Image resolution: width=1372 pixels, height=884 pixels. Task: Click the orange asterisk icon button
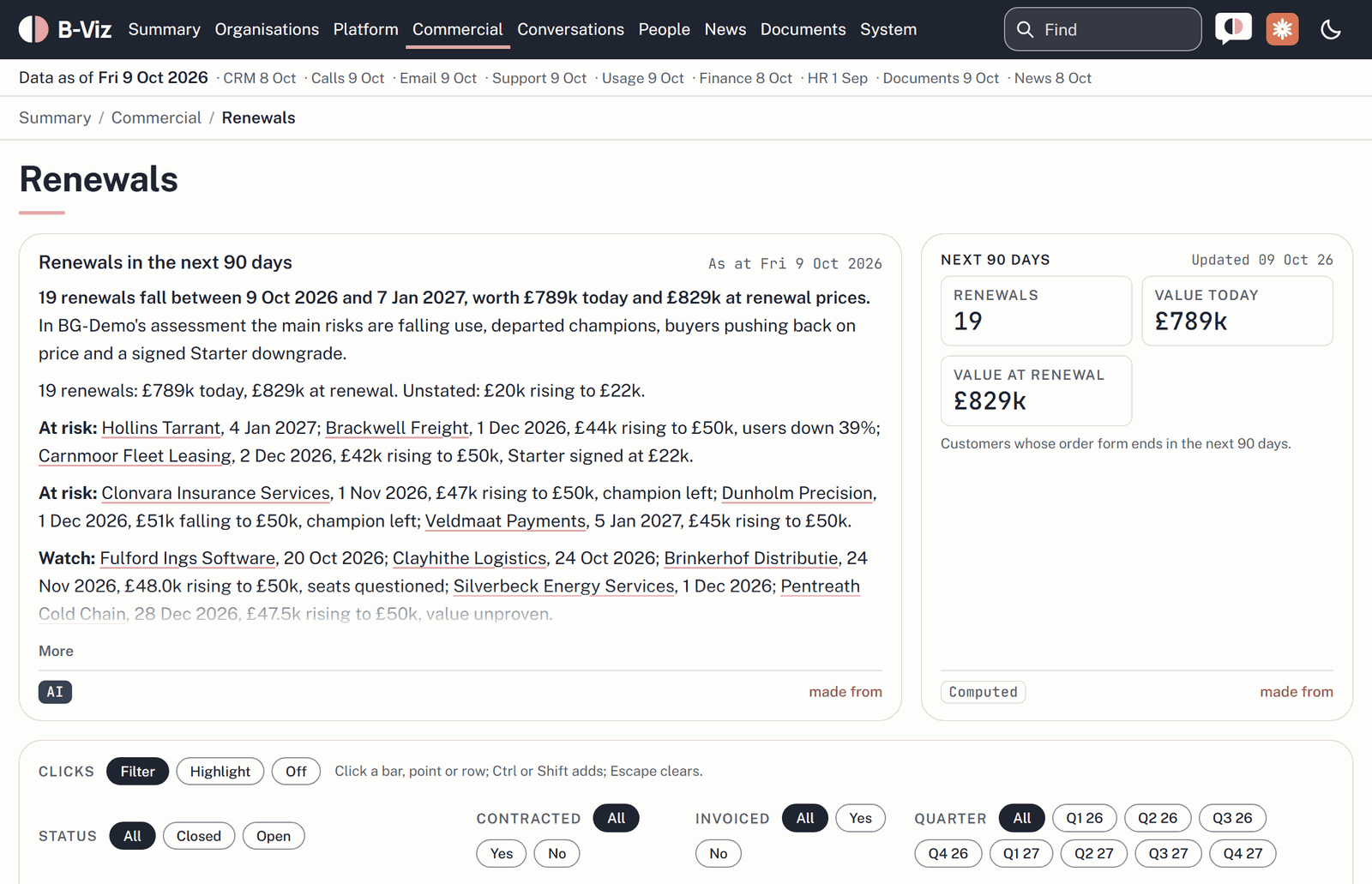[x=1282, y=29]
